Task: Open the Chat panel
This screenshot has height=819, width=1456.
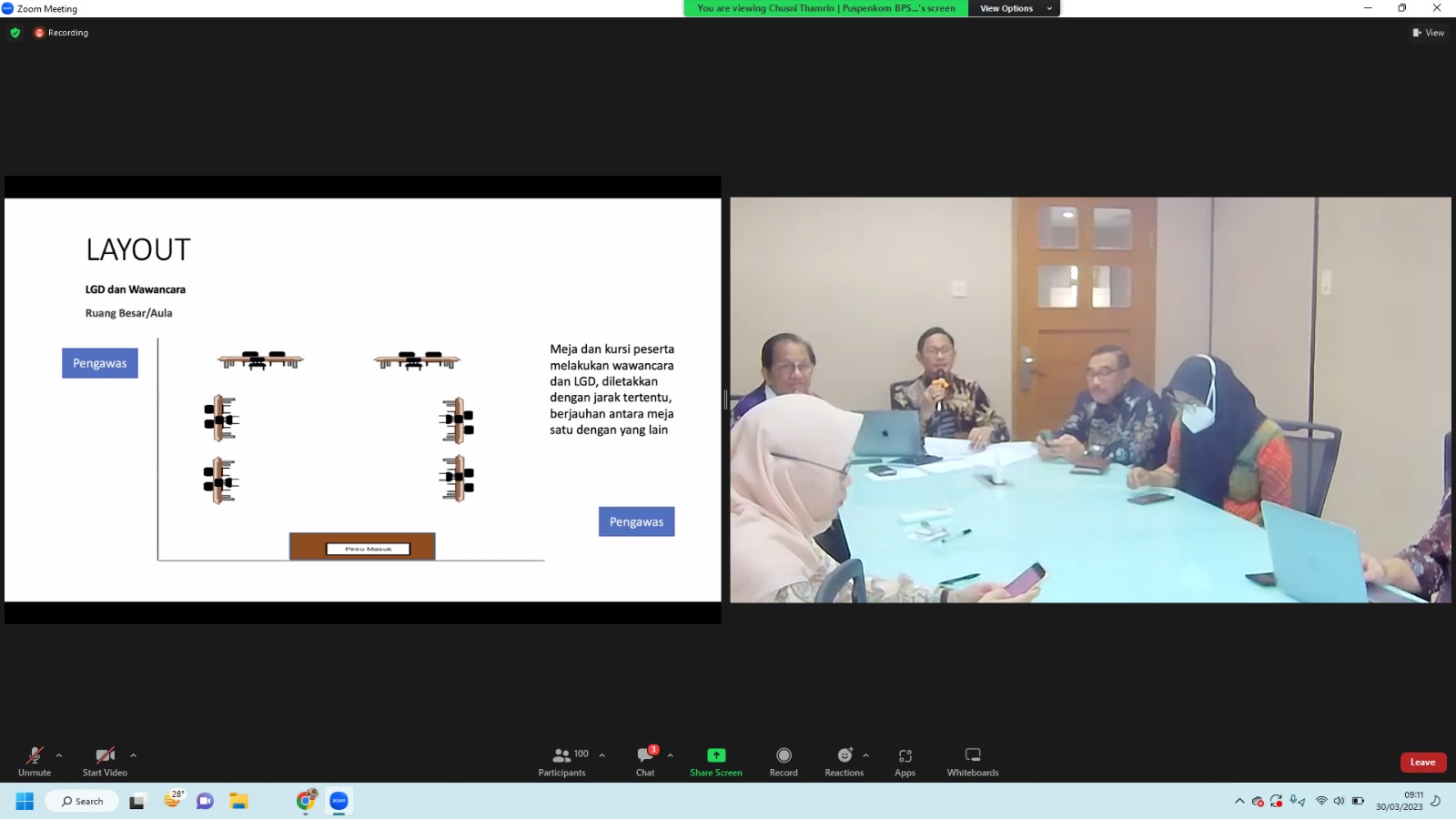Action: point(645,761)
